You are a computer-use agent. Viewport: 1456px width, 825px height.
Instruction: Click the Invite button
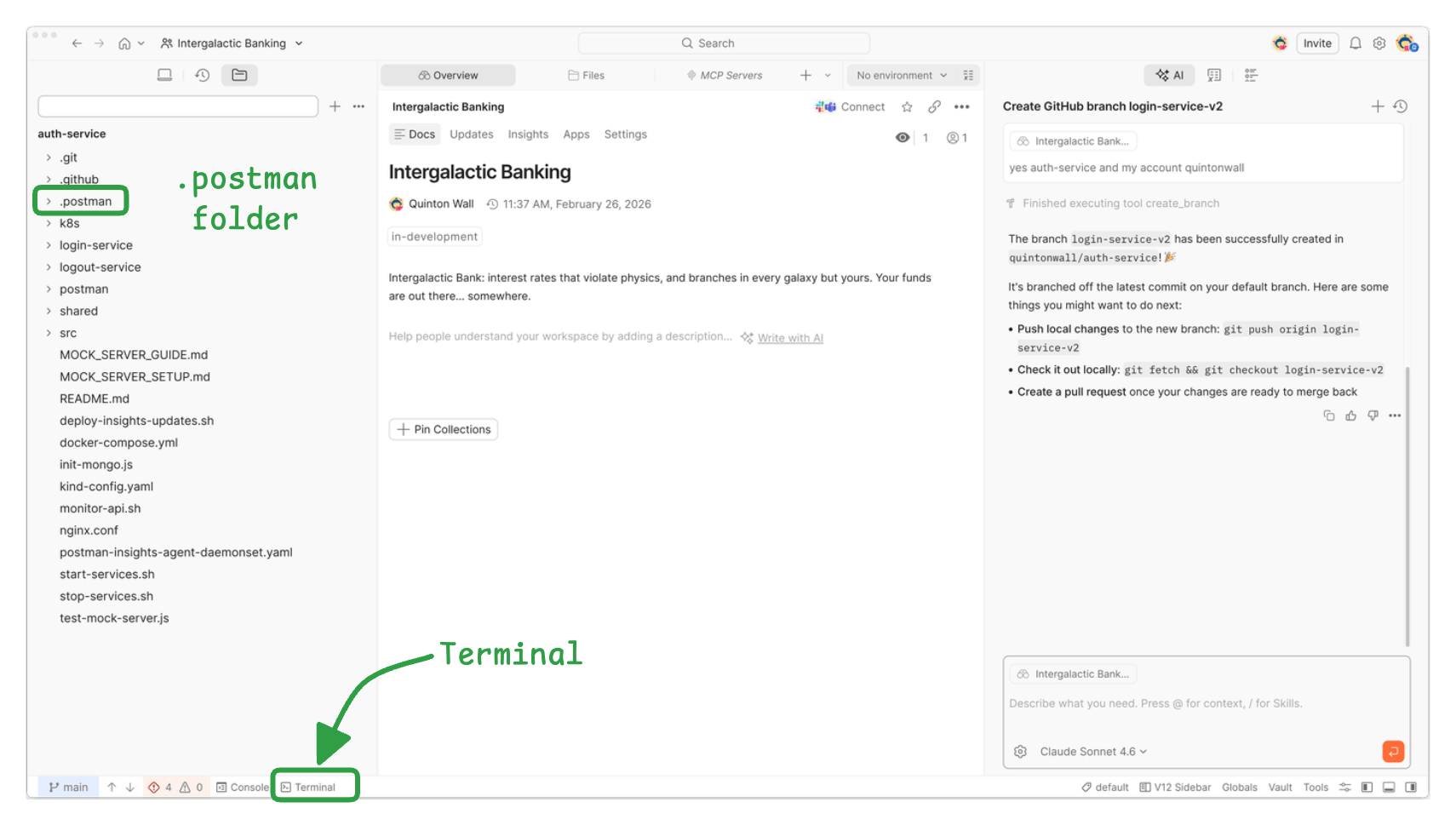click(1317, 43)
